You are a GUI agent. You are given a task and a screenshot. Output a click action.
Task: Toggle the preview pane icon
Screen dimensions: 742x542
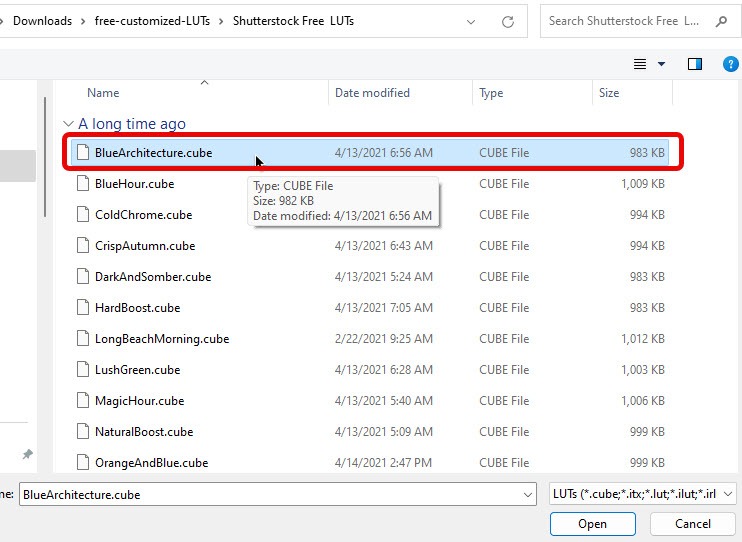tap(695, 64)
